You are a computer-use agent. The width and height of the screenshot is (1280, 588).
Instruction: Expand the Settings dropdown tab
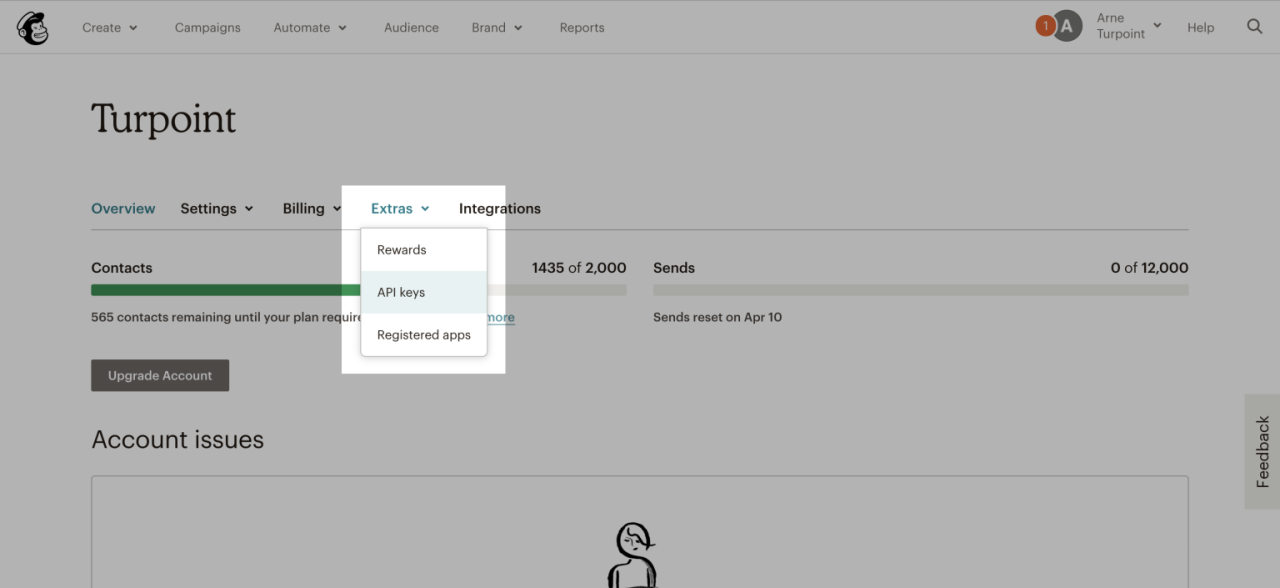[x=217, y=209]
